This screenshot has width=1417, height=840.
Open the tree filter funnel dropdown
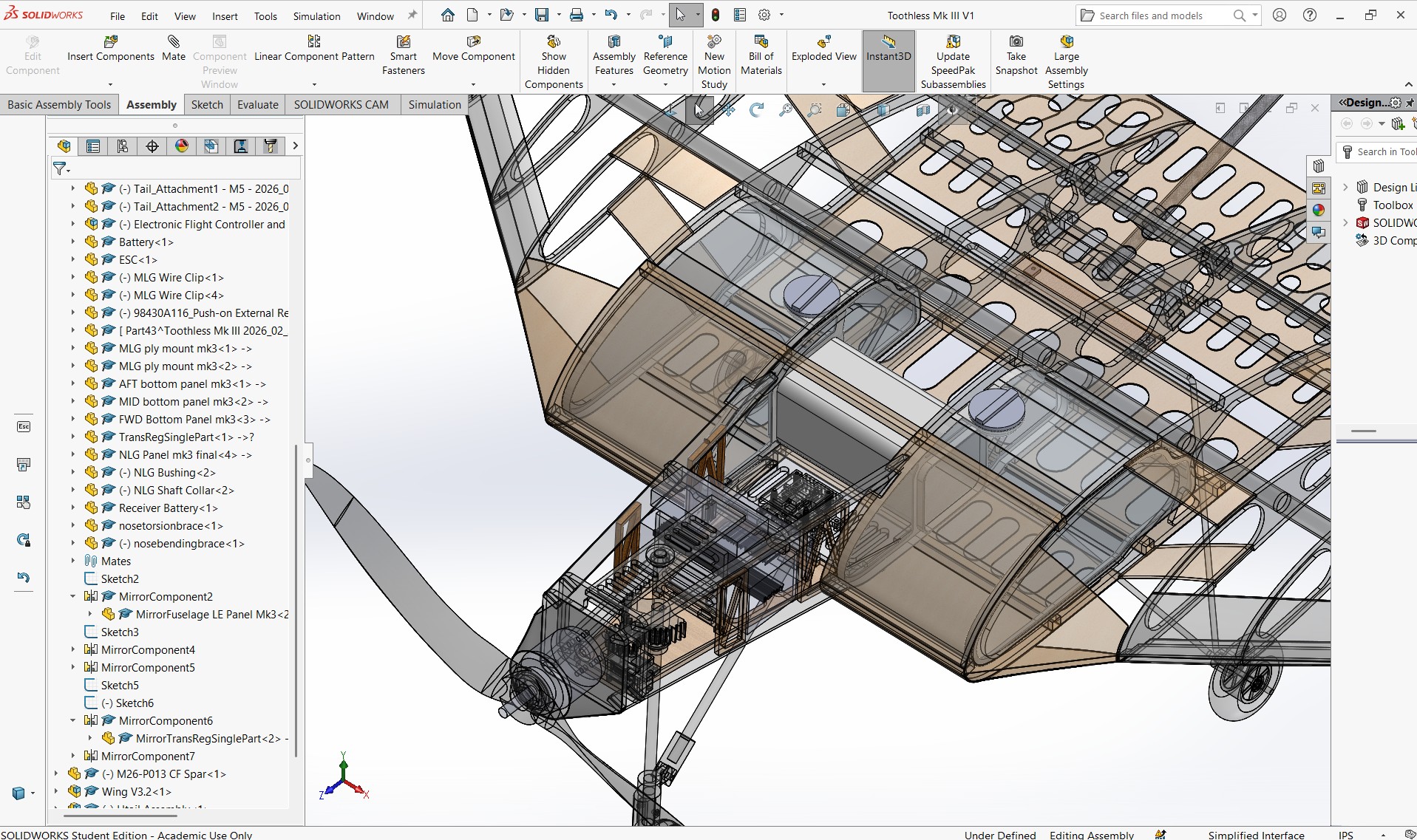62,169
